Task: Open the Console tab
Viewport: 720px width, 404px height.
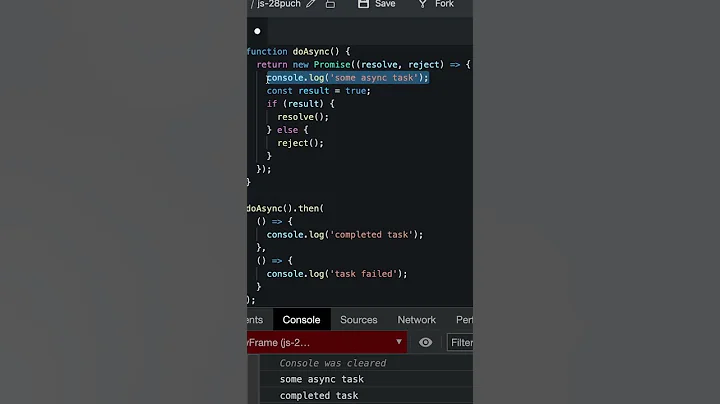Action: click(301, 320)
